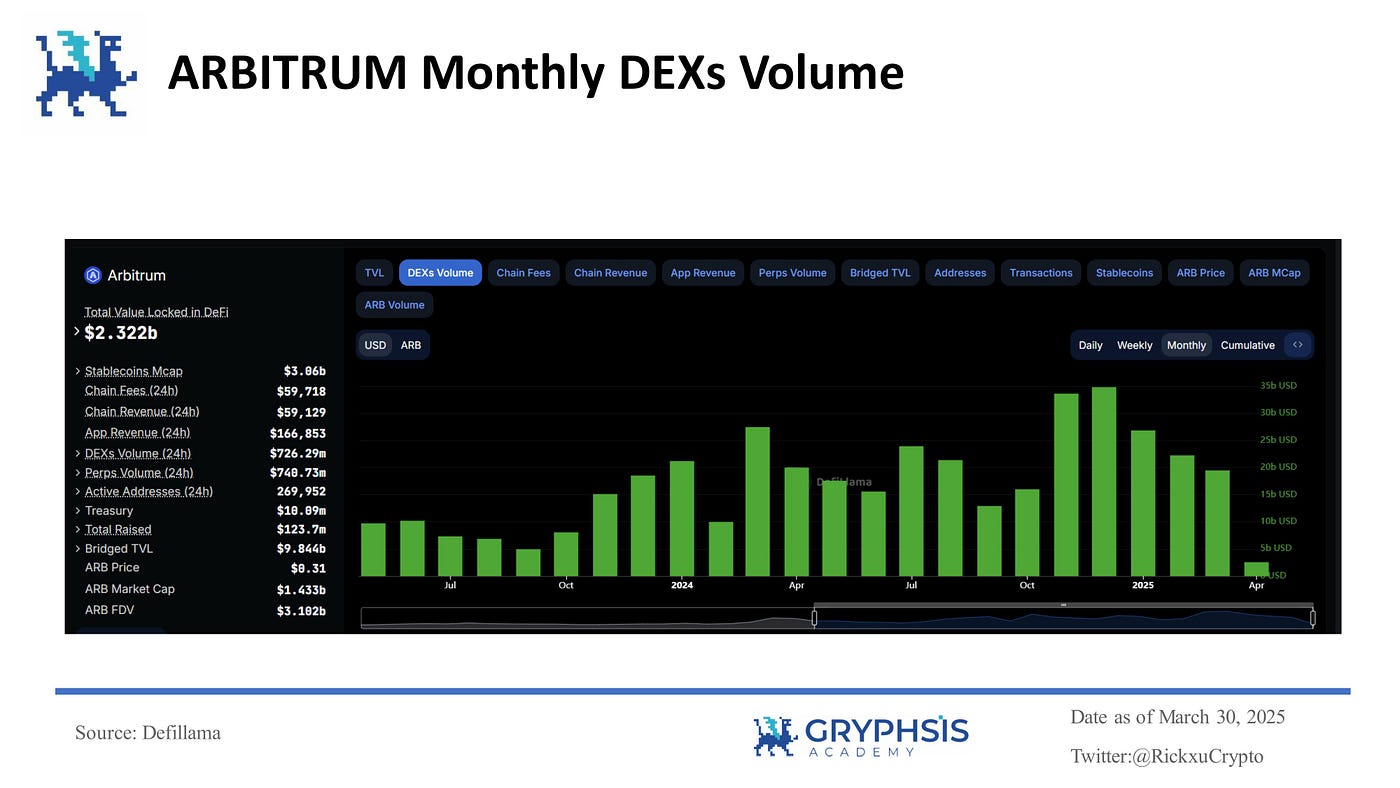Click the $2.322b TVL value
This screenshot has width=1400, height=788.
[x=121, y=333]
